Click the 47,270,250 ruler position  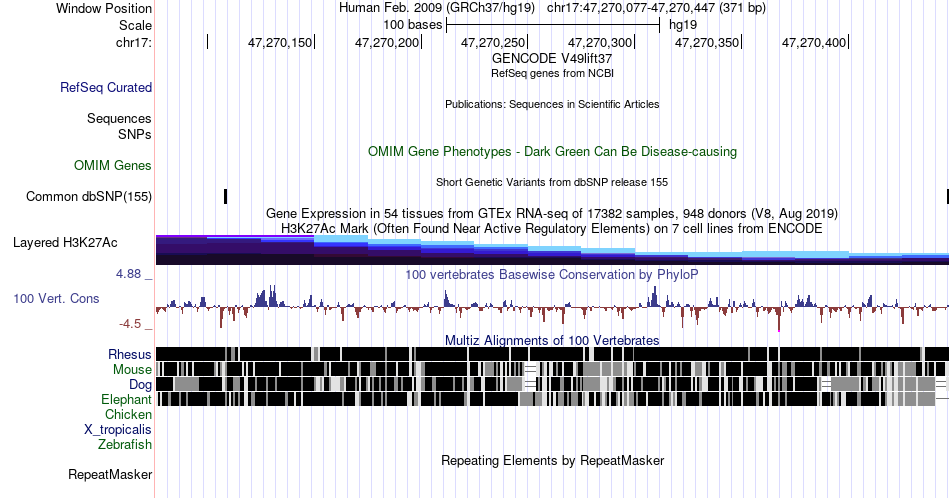(x=493, y=42)
